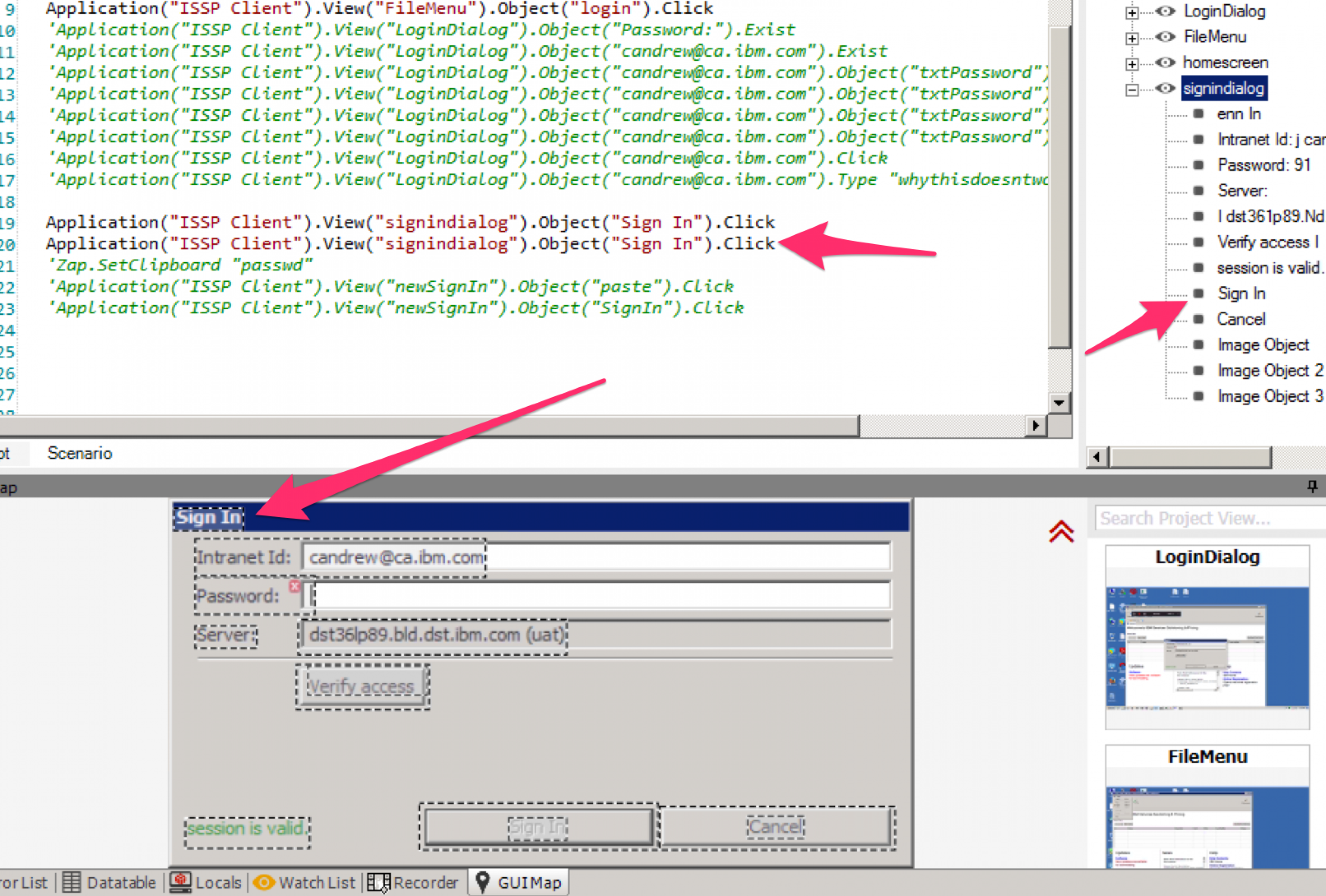Screen dimensions: 1326x896
Task: Click the Search Project View field
Action: pos(1210,518)
